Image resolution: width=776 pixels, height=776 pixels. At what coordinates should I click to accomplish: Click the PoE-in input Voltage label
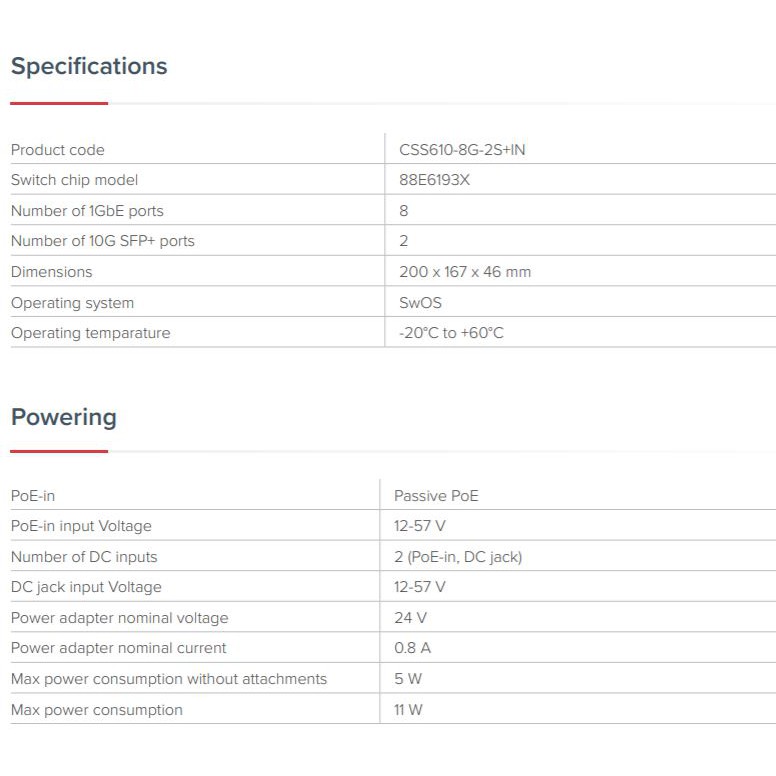coord(81,526)
